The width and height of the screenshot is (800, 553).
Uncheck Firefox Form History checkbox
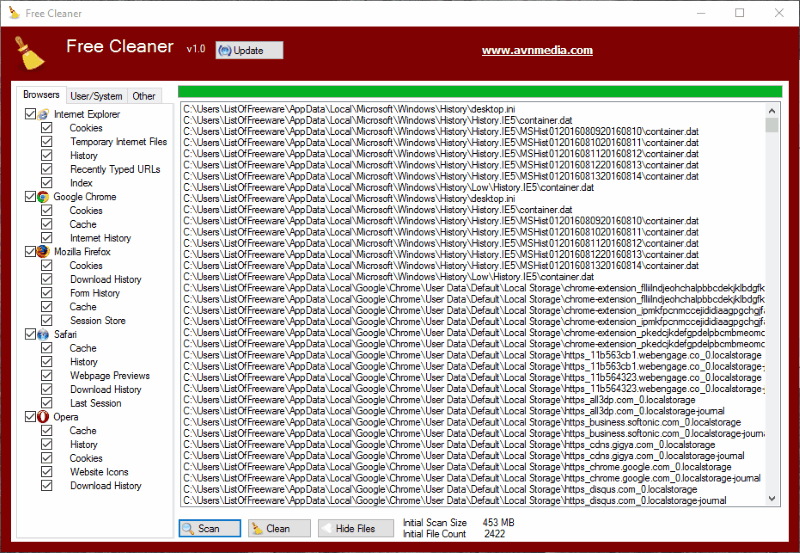click(x=46, y=293)
